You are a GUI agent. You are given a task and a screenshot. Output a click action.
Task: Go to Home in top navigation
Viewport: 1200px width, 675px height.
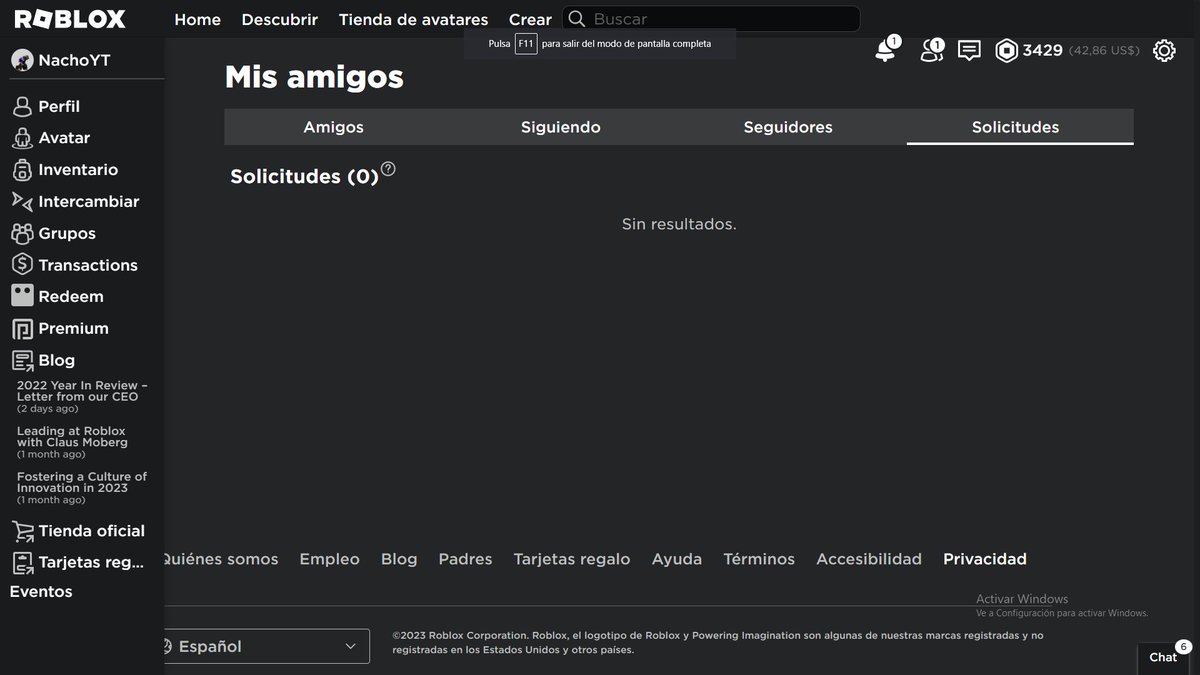coord(198,19)
